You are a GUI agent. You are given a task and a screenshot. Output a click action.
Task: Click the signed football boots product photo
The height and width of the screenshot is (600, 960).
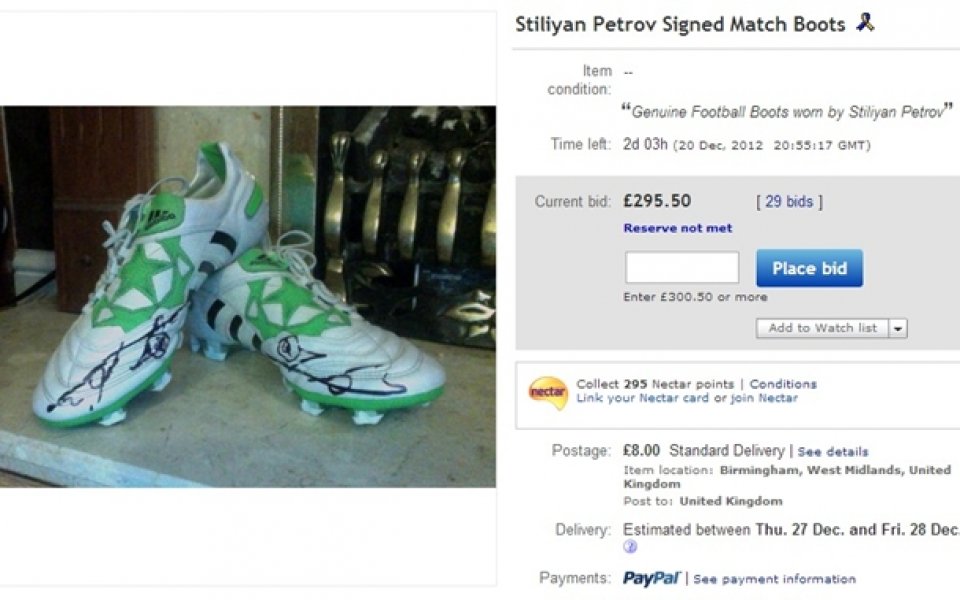coord(247,296)
